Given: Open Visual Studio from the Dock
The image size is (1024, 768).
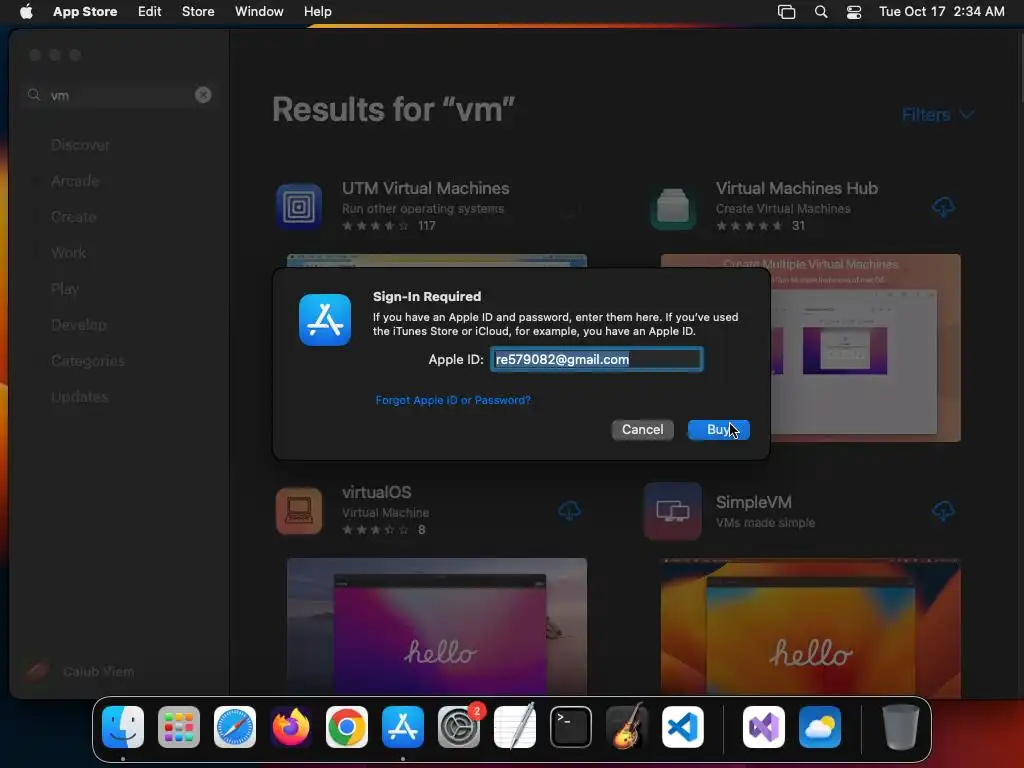Looking at the screenshot, I should tap(764, 727).
